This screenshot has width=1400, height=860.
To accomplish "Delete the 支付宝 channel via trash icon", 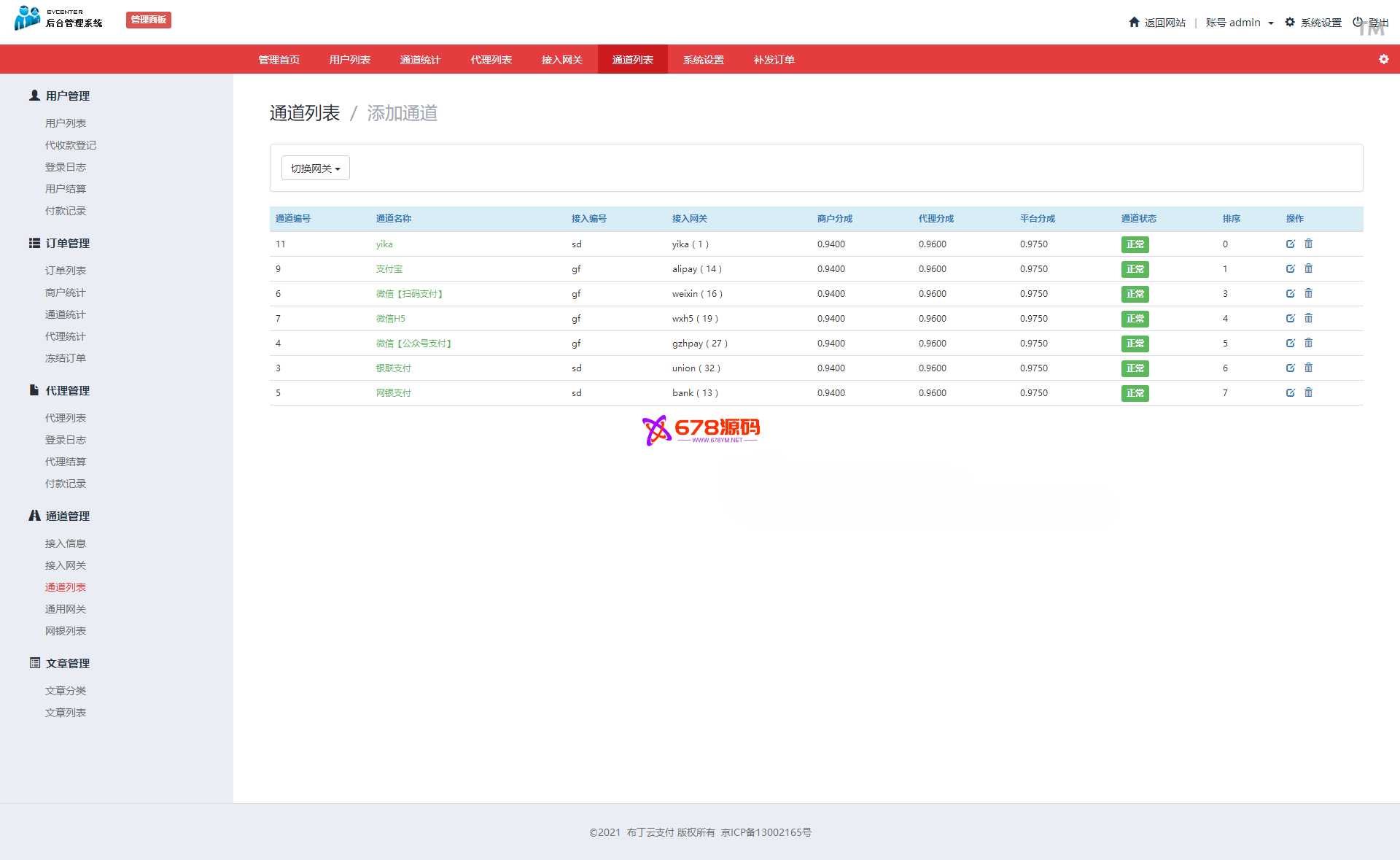I will [1308, 269].
